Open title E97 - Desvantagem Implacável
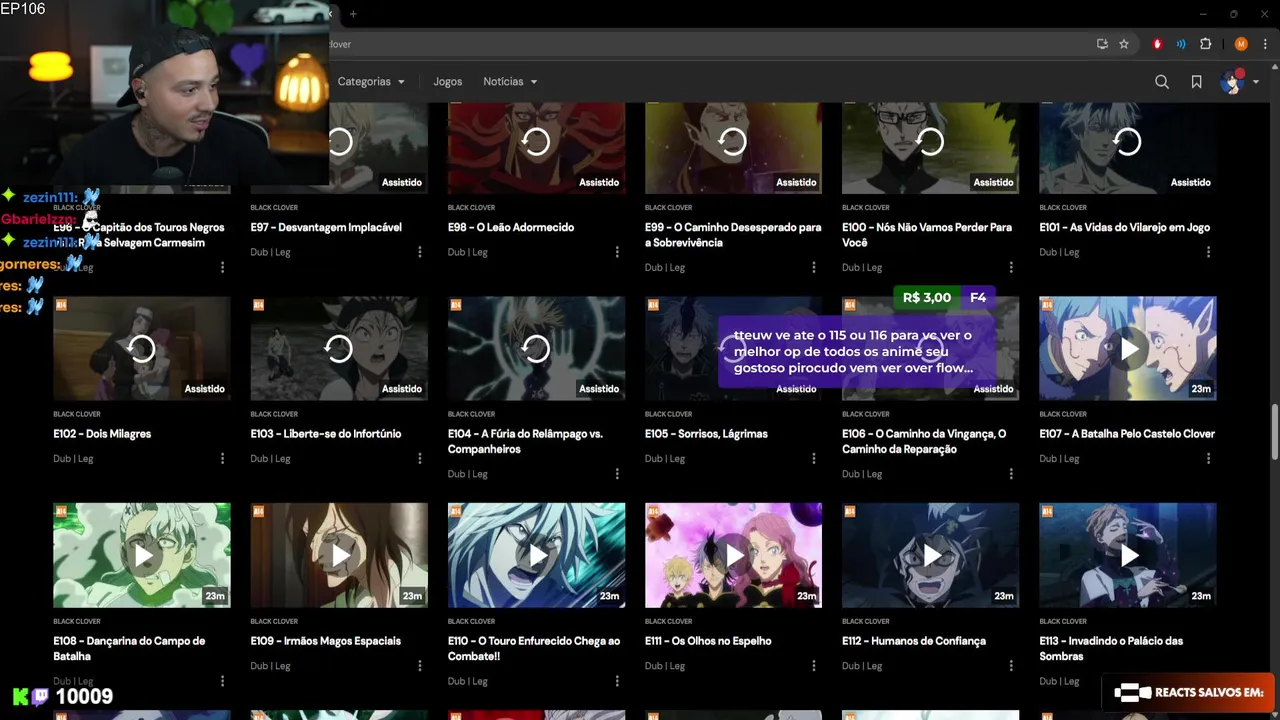This screenshot has height=720, width=1280. (x=326, y=227)
